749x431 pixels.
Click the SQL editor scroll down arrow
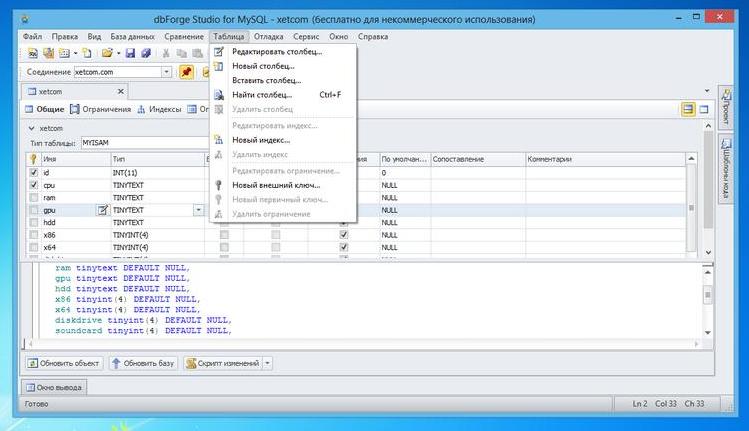tap(707, 333)
